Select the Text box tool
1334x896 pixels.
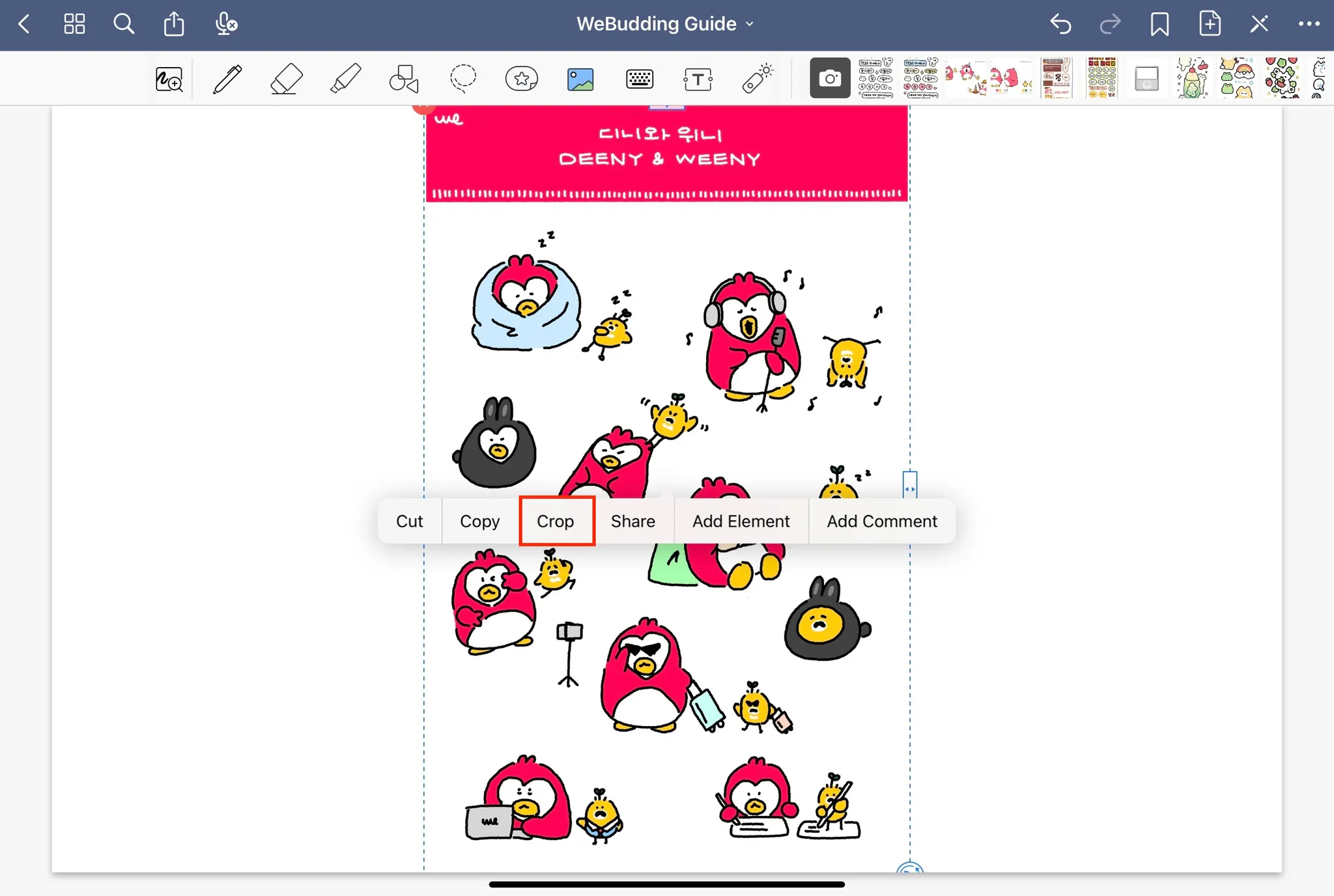click(698, 79)
